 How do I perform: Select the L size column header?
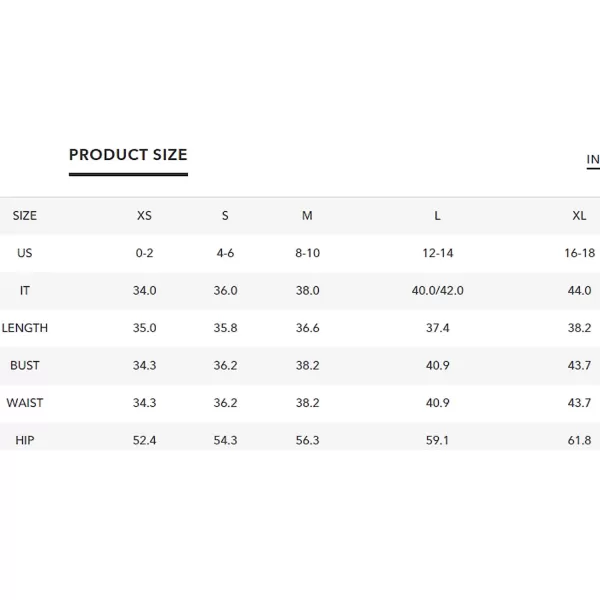[x=437, y=216]
